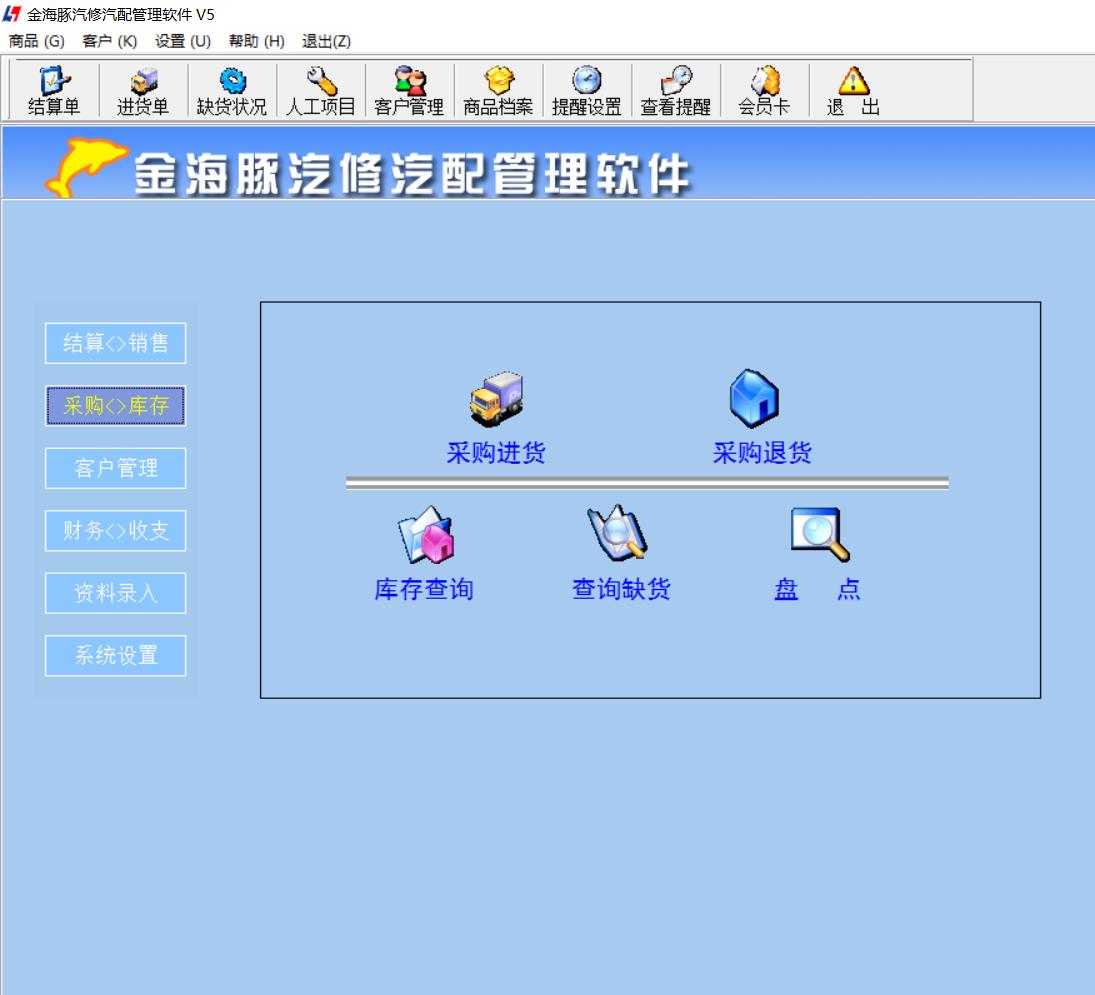1095x995 pixels.
Task: Select the 系统设置 sidebar button
Action: [x=115, y=656]
